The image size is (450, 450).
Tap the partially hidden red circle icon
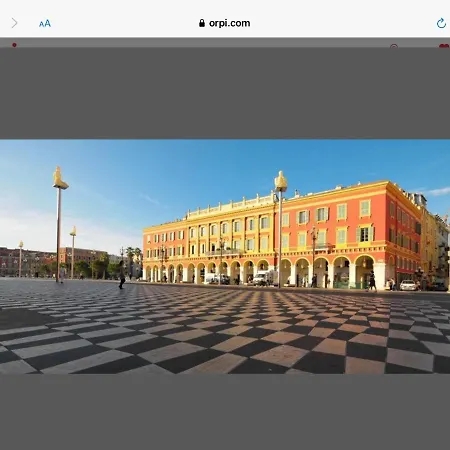(x=394, y=46)
